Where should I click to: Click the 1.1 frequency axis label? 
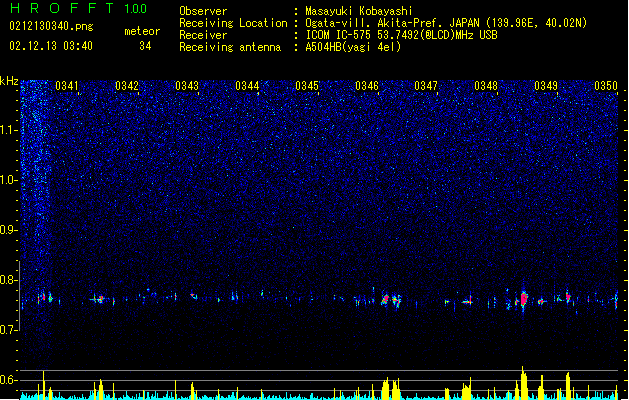[9, 130]
